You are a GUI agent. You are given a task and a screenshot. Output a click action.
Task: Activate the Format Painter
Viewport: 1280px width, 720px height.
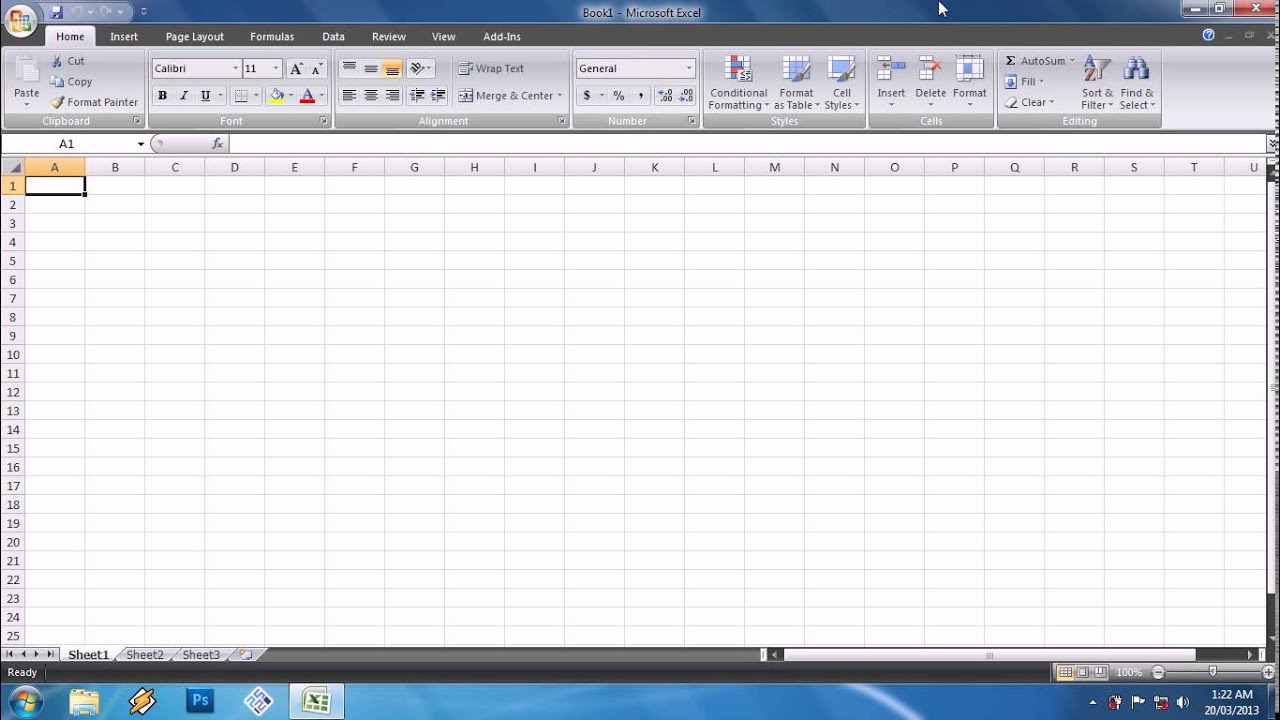pyautogui.click(x=94, y=102)
